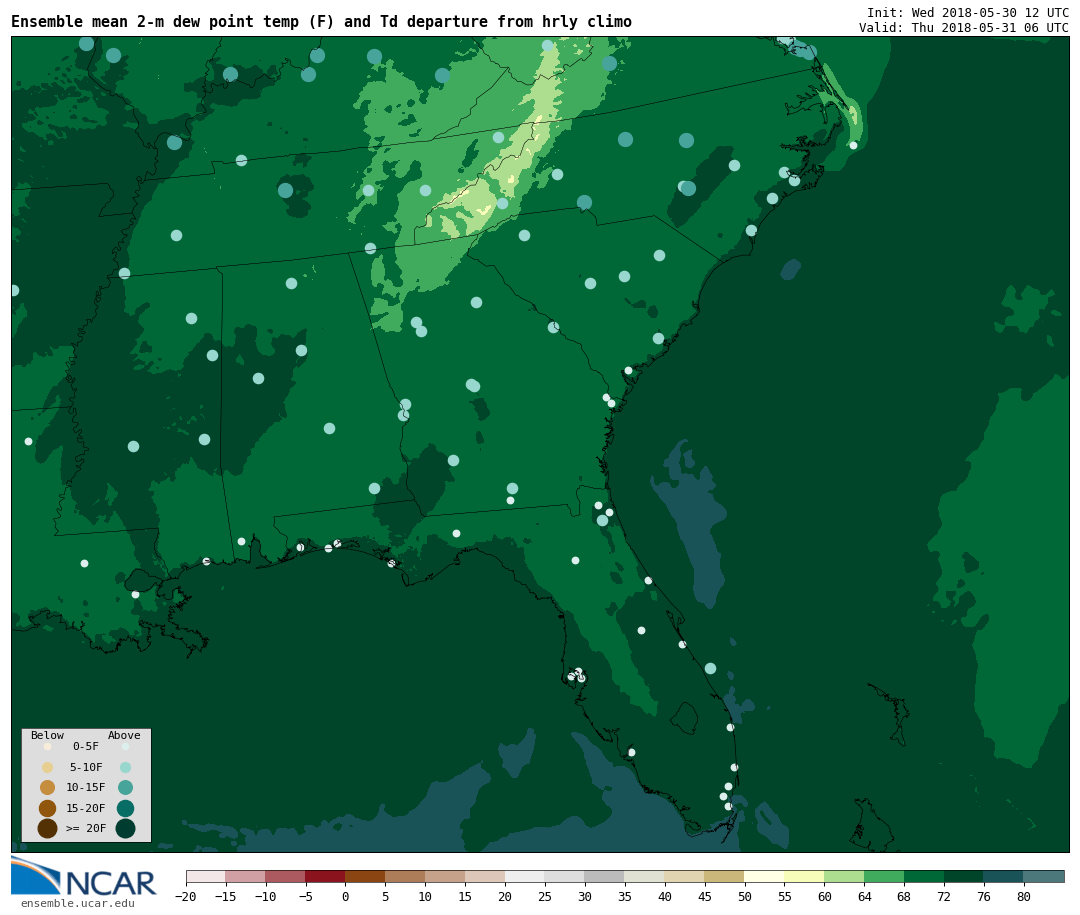
Task: Click the NCAR logo
Action: click(x=84, y=876)
